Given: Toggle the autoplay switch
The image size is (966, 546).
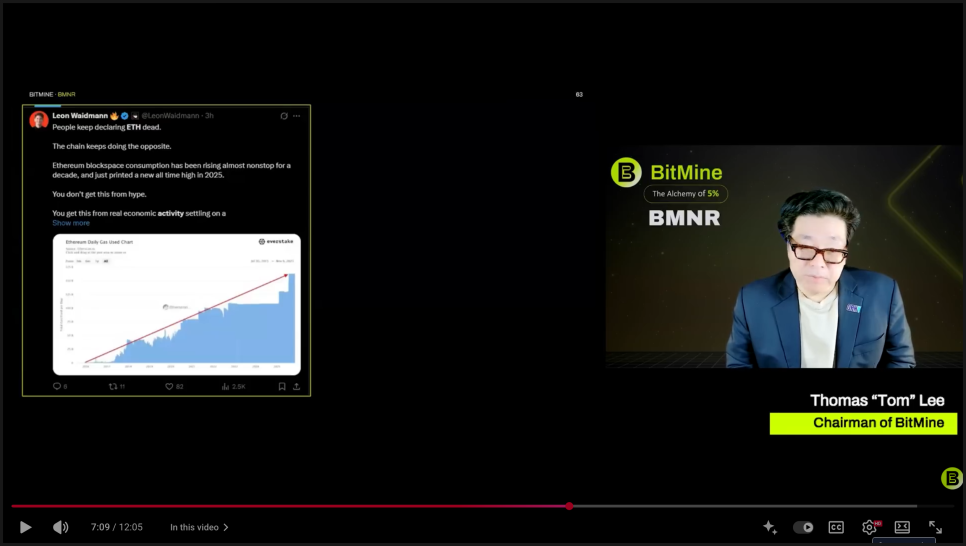Looking at the screenshot, I should [803, 527].
